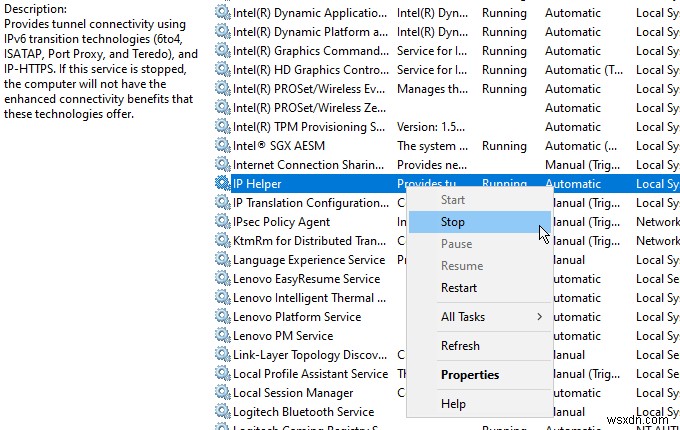Viewport: 680px width, 430px height.
Task: Click gear icon for Intel(R) PROSet/Wireless Ev service
Action: click(222, 89)
